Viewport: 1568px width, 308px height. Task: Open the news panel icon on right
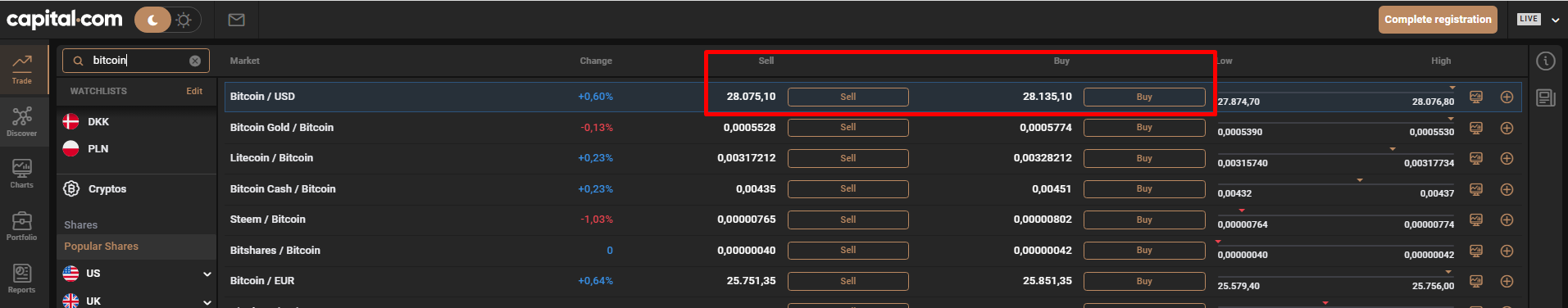click(1546, 98)
